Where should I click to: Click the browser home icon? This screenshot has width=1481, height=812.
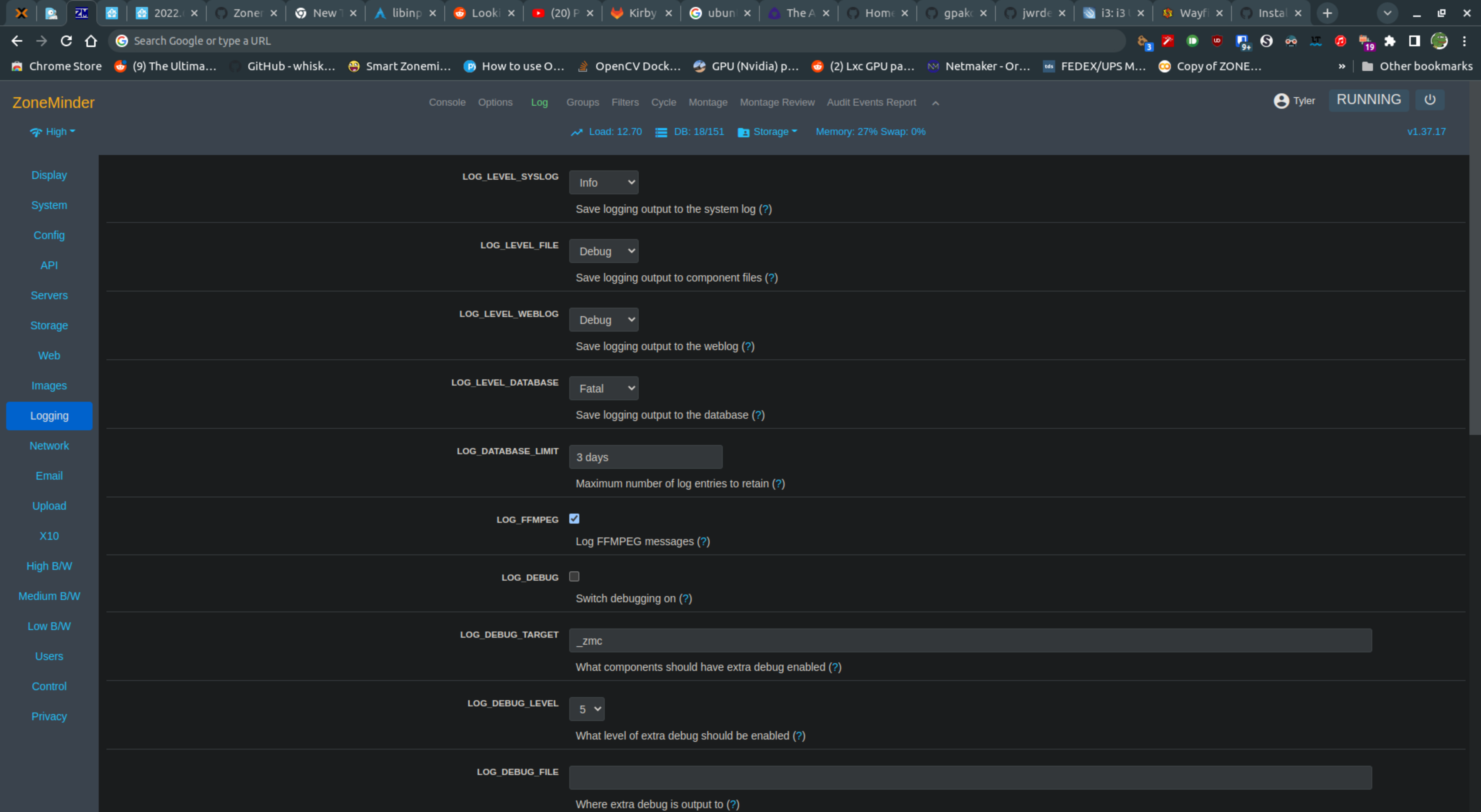pyautogui.click(x=91, y=41)
